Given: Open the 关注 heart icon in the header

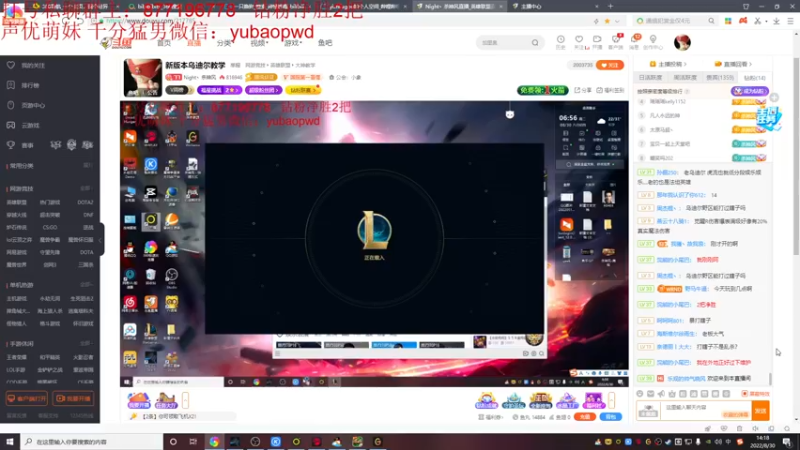Looking at the screenshot, I should [579, 42].
